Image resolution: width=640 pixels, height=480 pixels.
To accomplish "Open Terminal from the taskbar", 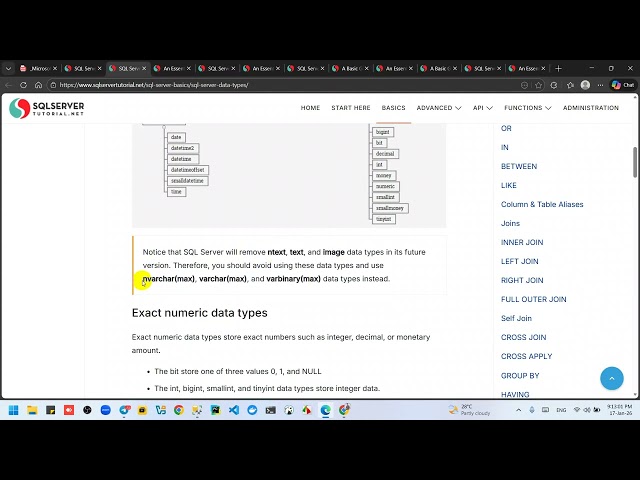I will (x=271, y=410).
